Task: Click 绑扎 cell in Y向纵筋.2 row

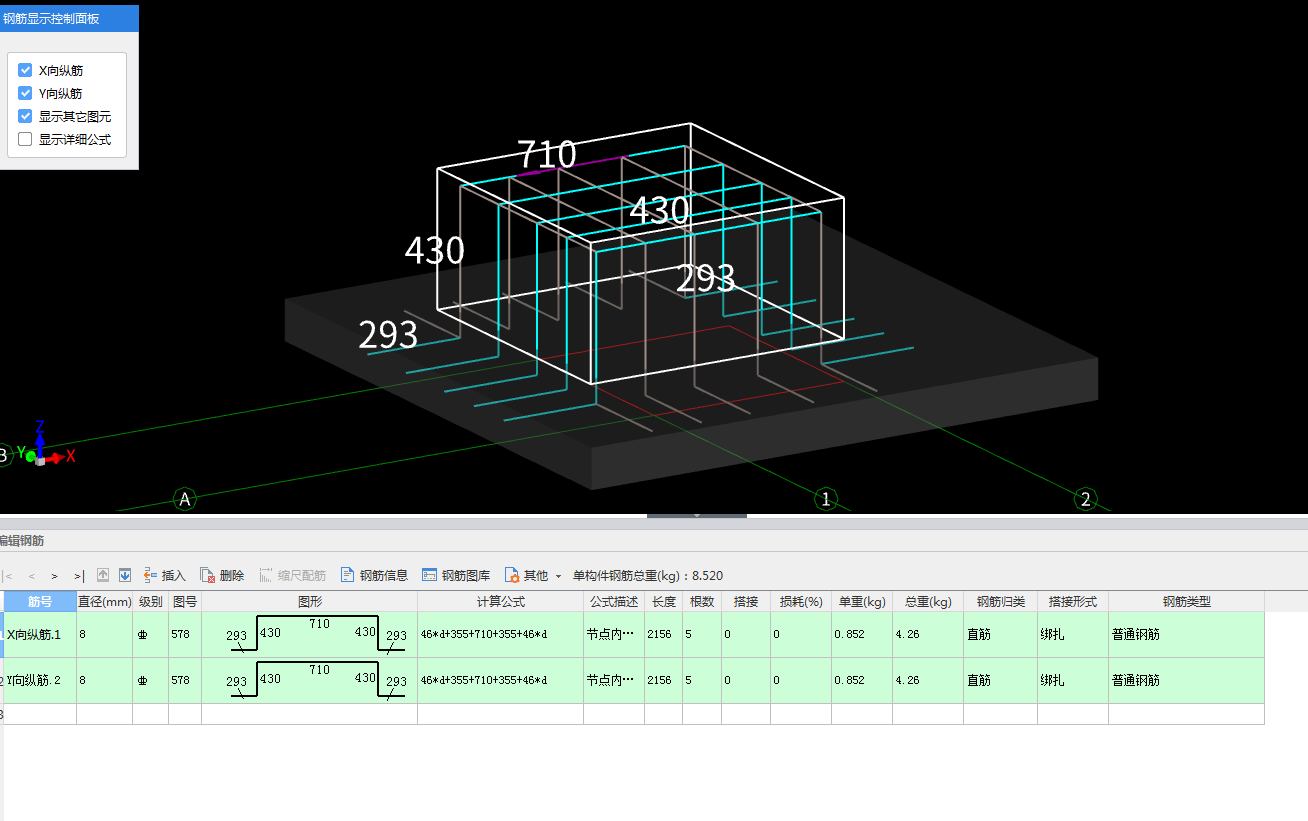Action: click(1073, 680)
